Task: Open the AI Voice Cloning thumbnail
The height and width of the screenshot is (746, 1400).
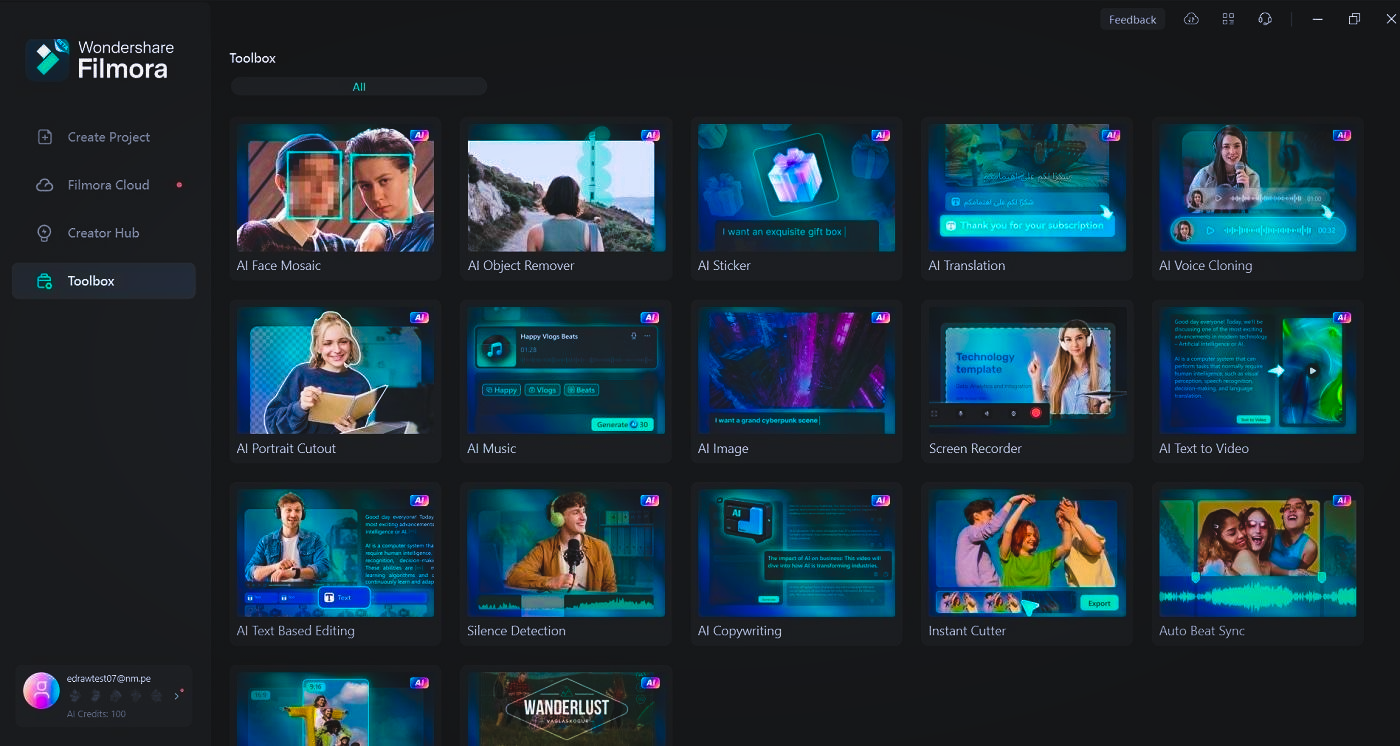Action: (1257, 188)
